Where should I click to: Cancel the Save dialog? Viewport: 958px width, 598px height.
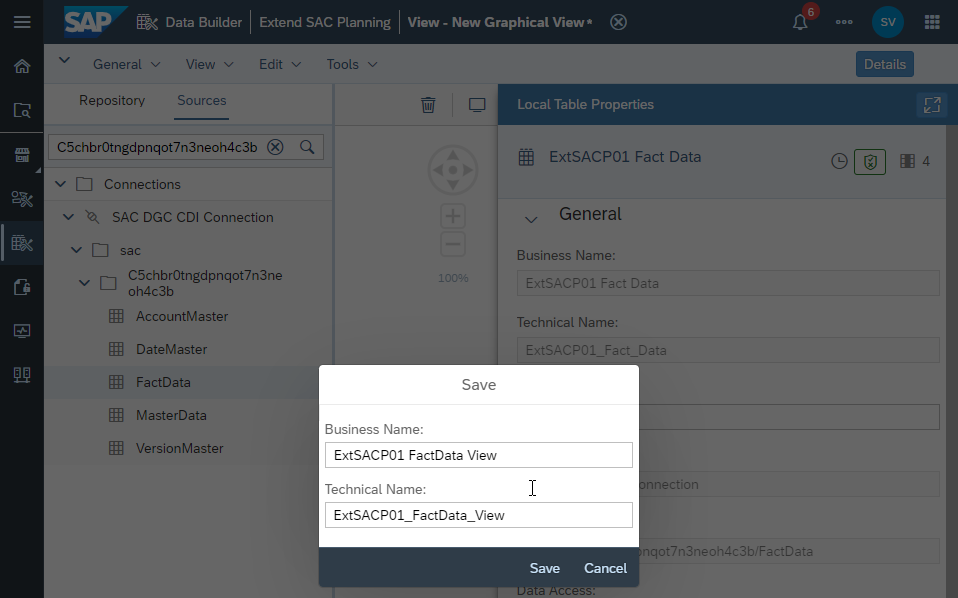605,568
